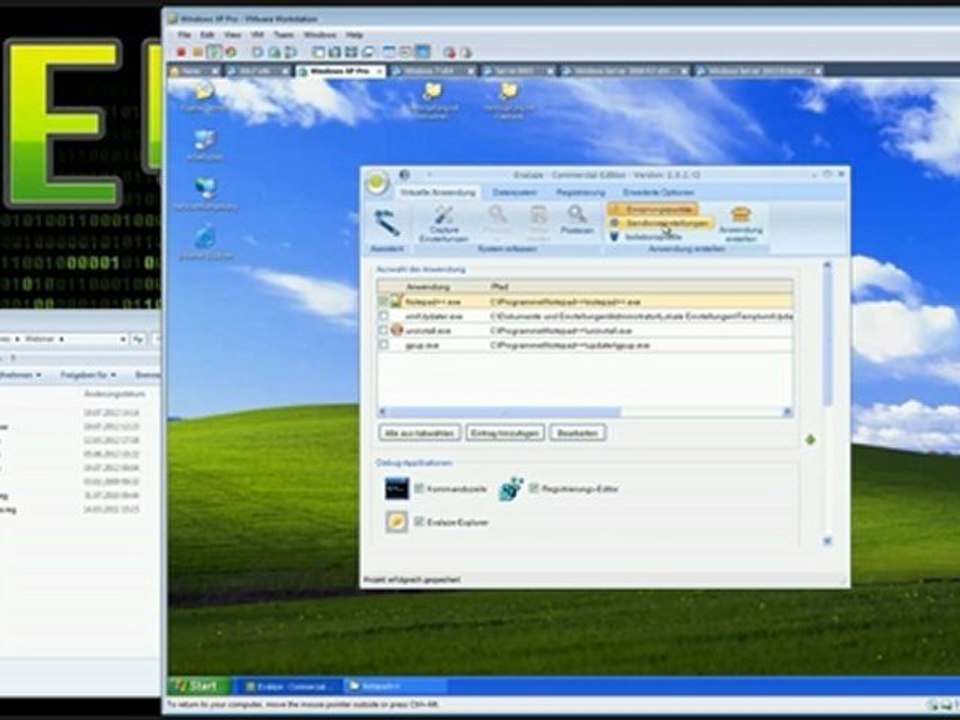
Task: Switch to Dateisystem ribbon tab
Action: 514,192
